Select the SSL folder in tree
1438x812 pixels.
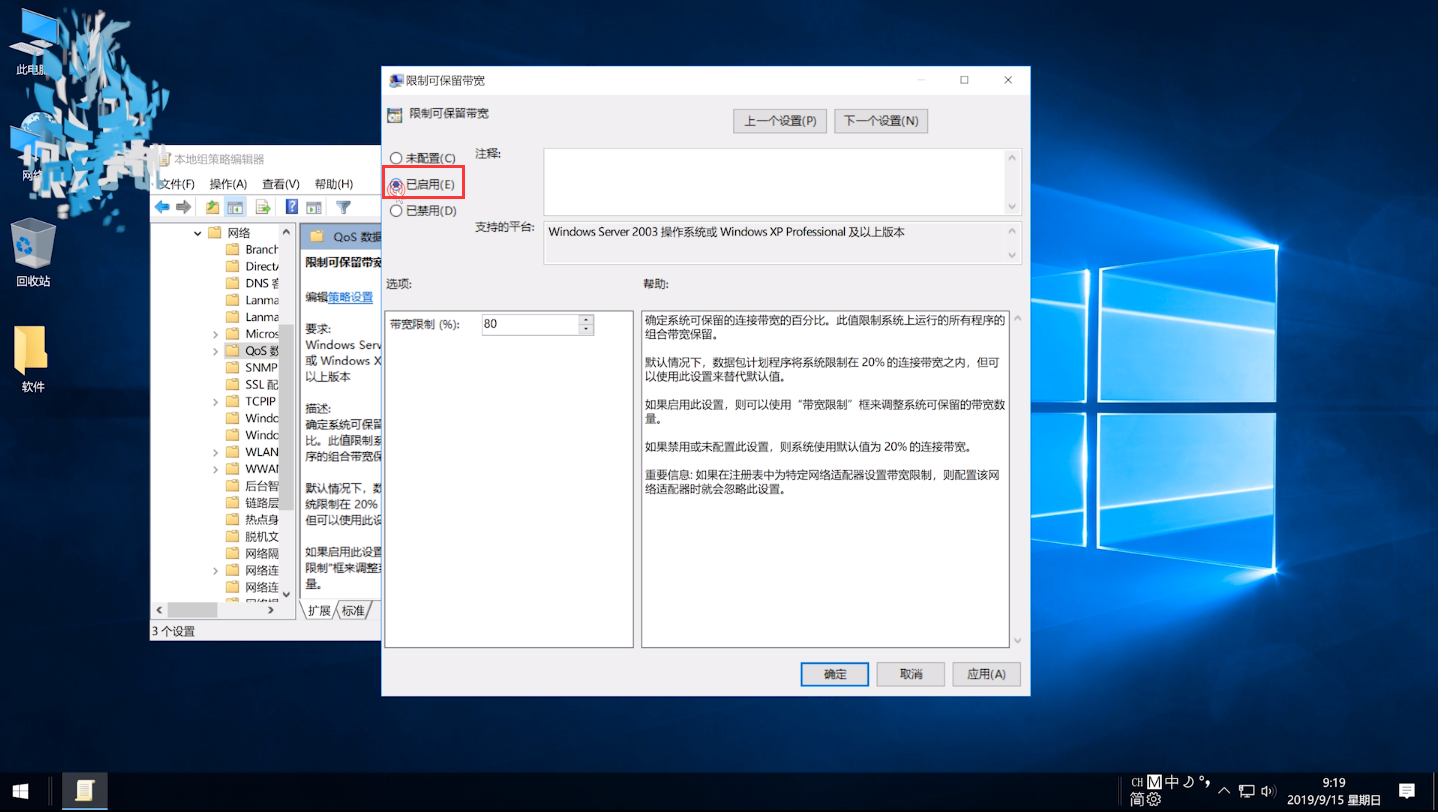point(252,385)
